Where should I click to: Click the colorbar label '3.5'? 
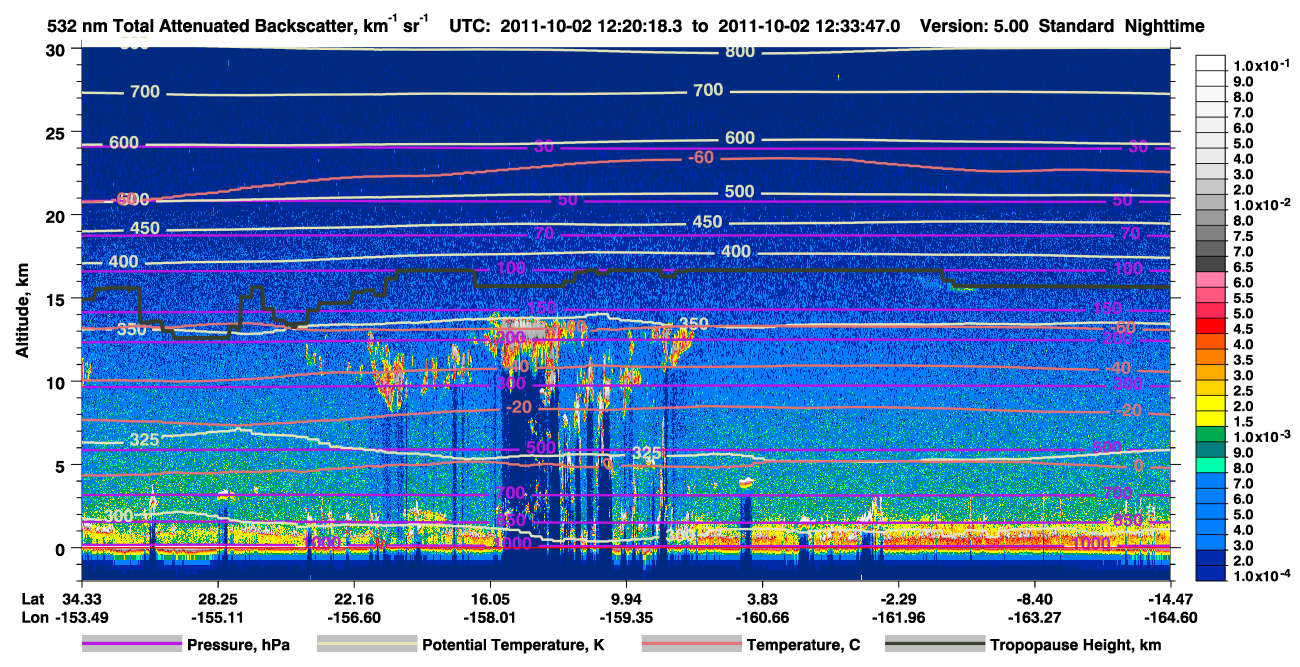pos(1243,359)
